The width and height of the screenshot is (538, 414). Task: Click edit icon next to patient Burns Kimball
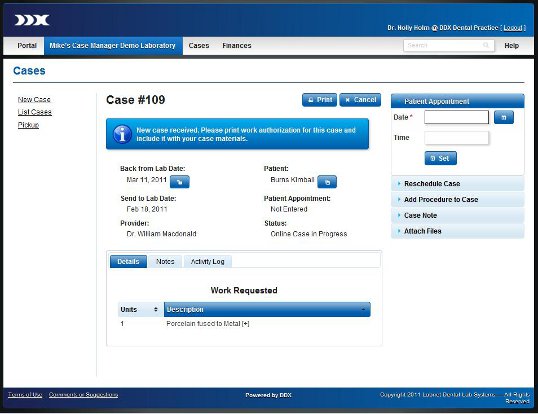click(327, 182)
